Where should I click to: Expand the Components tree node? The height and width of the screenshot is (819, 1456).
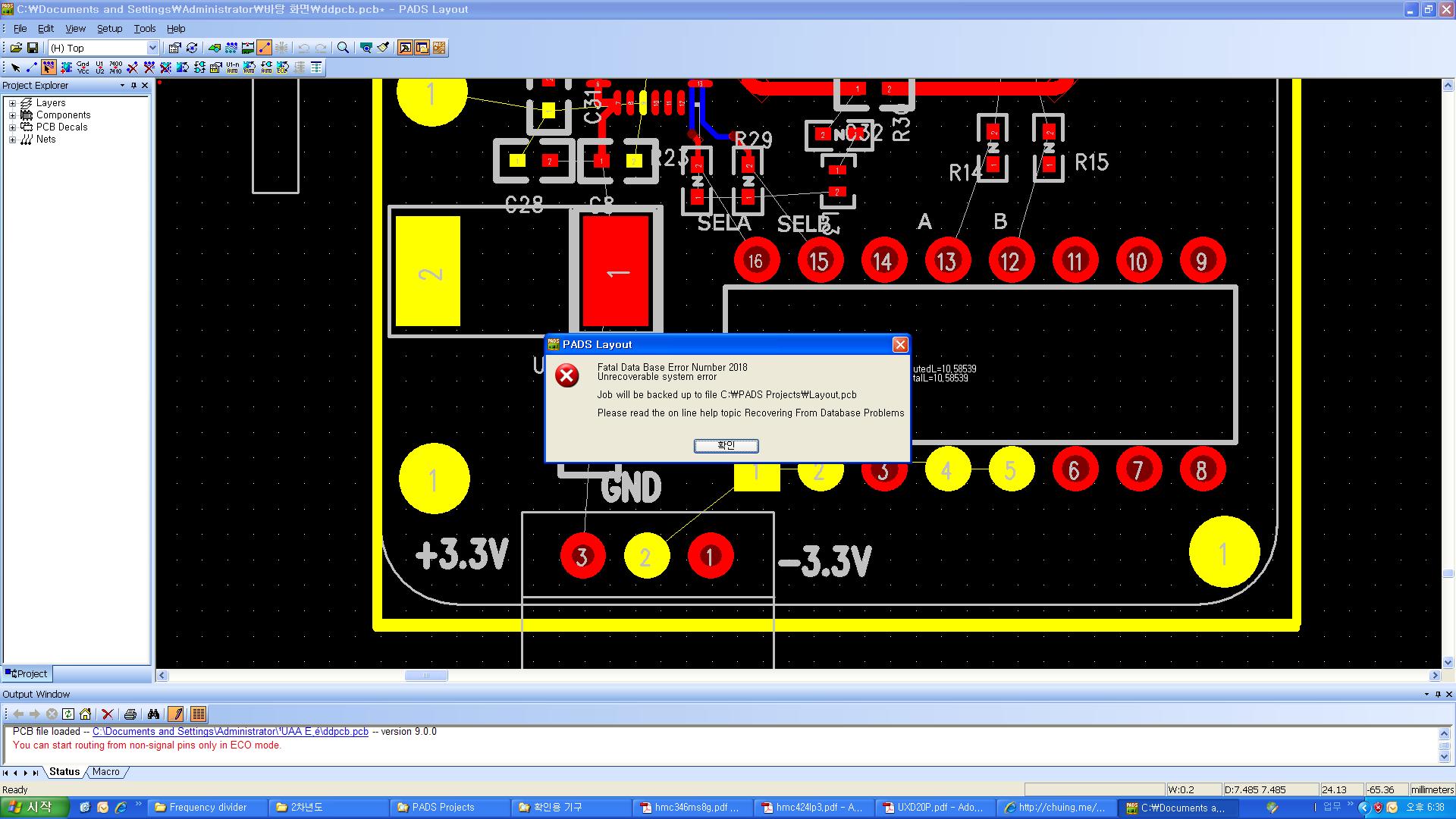point(12,115)
